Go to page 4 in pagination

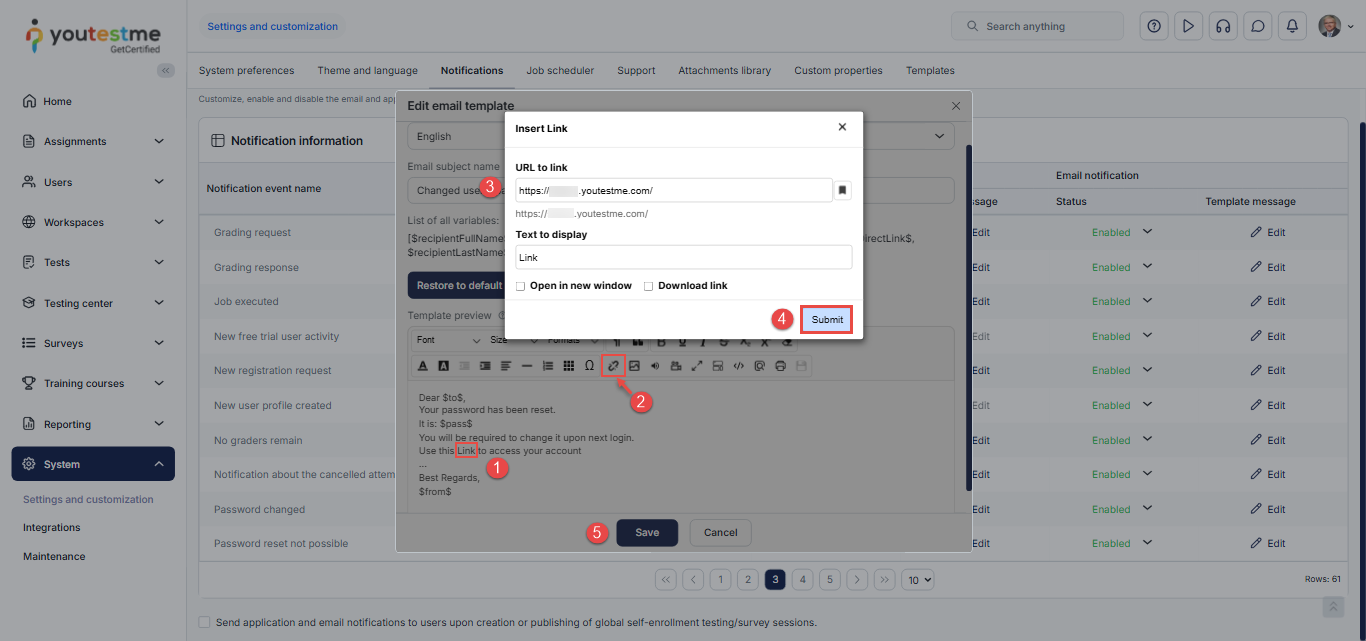coord(802,579)
